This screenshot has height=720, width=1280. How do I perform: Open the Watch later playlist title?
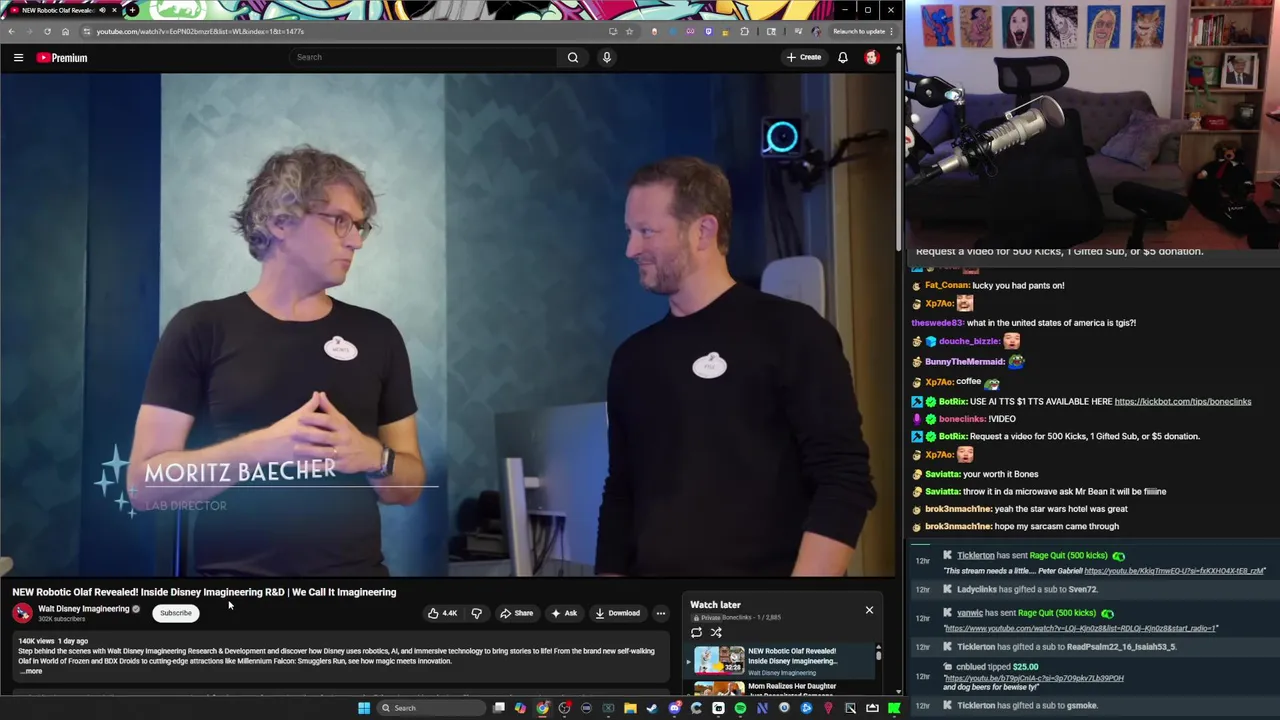point(715,605)
